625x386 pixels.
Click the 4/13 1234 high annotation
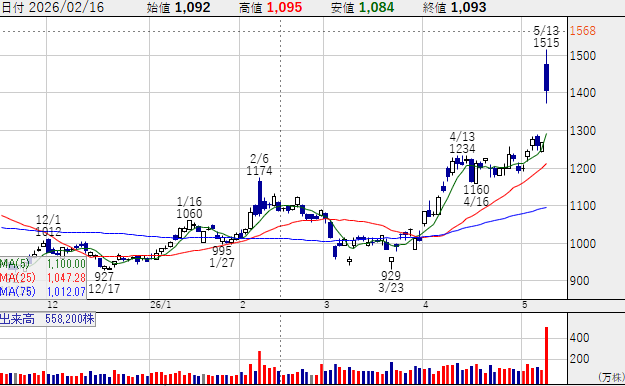tap(462, 143)
